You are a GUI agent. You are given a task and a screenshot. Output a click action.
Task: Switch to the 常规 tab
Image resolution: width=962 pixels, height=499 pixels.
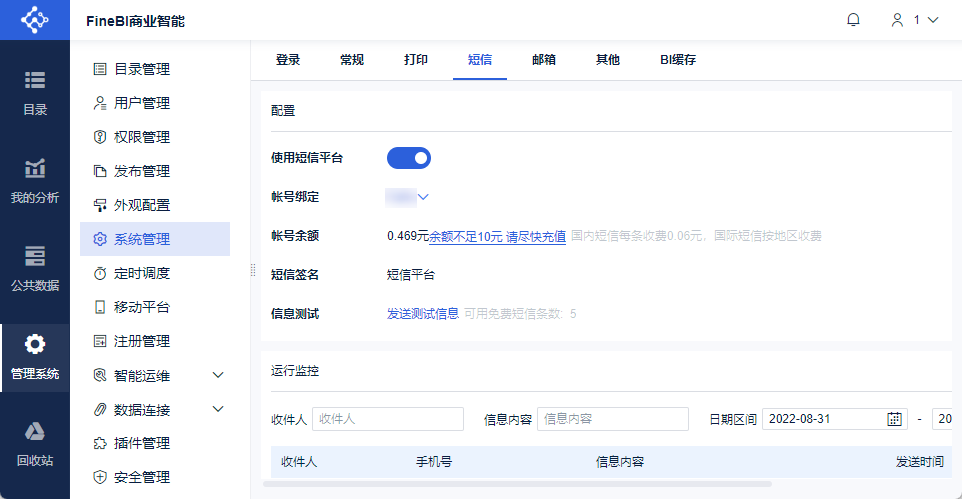[x=352, y=60]
